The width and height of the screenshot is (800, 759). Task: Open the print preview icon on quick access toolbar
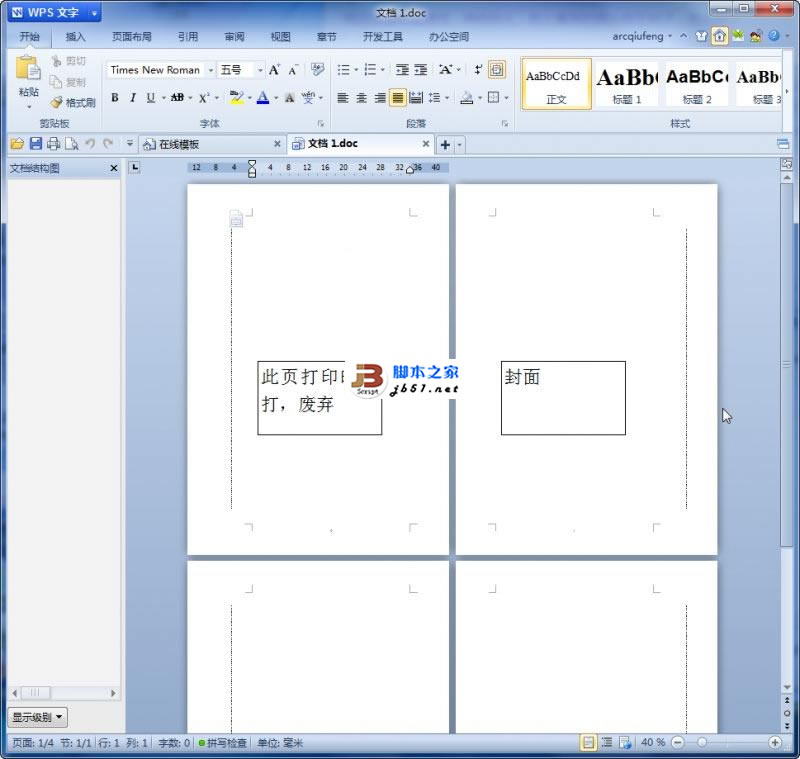(x=72, y=144)
